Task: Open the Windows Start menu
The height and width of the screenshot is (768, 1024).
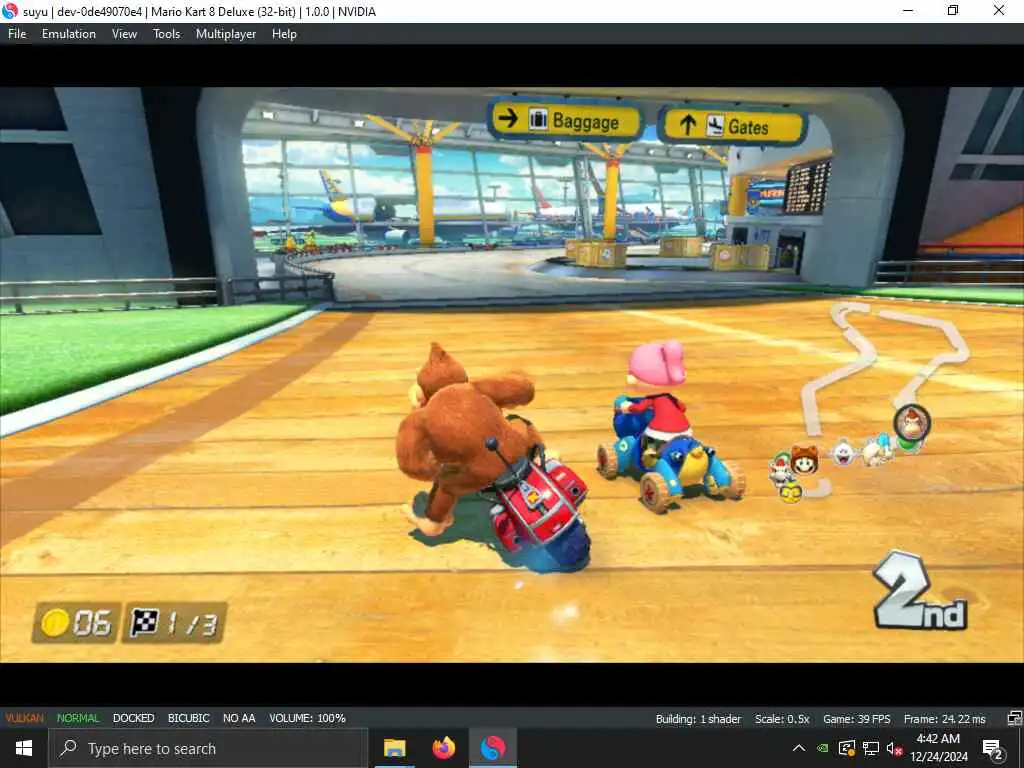Action: (x=24, y=748)
